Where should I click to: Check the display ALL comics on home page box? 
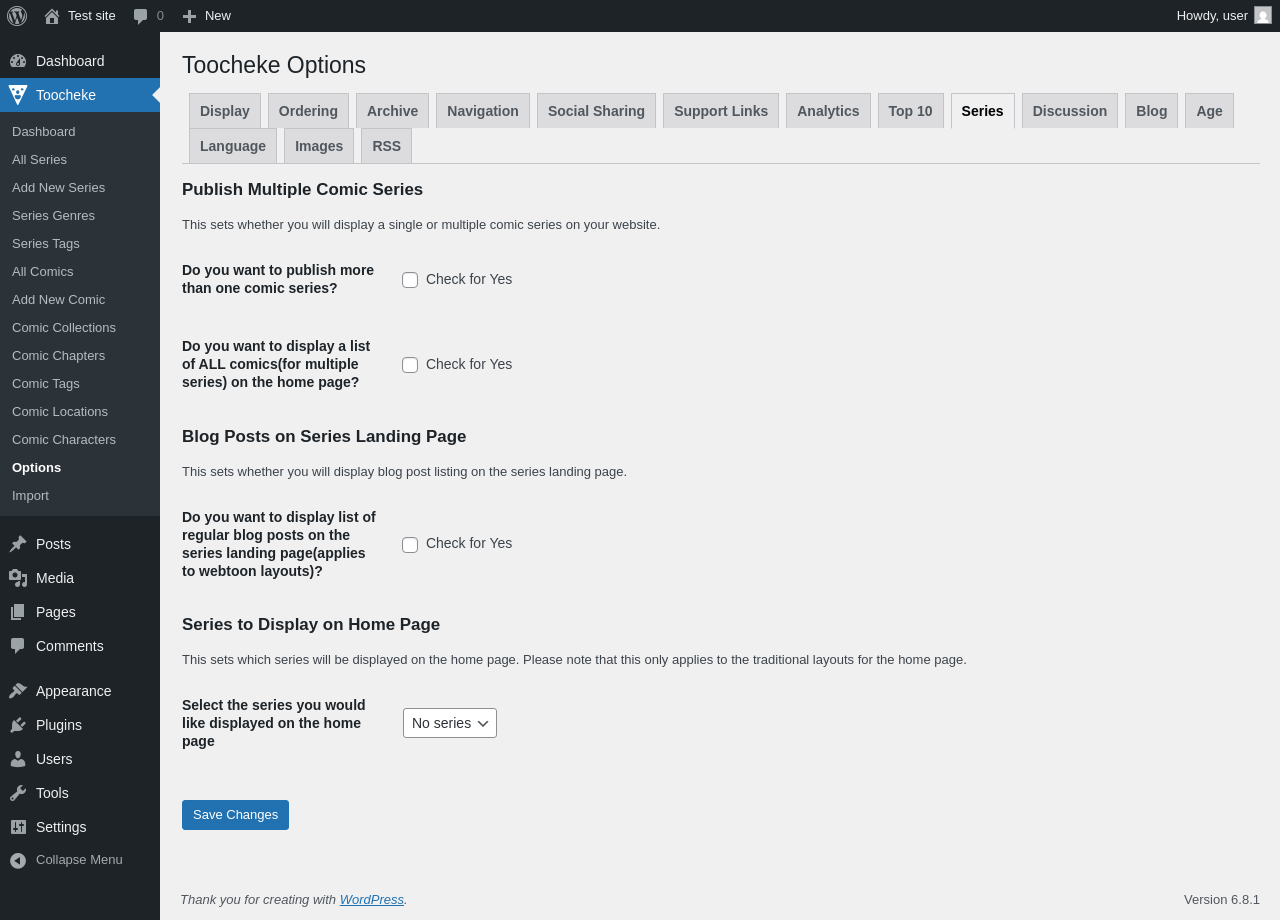pyautogui.click(x=410, y=365)
